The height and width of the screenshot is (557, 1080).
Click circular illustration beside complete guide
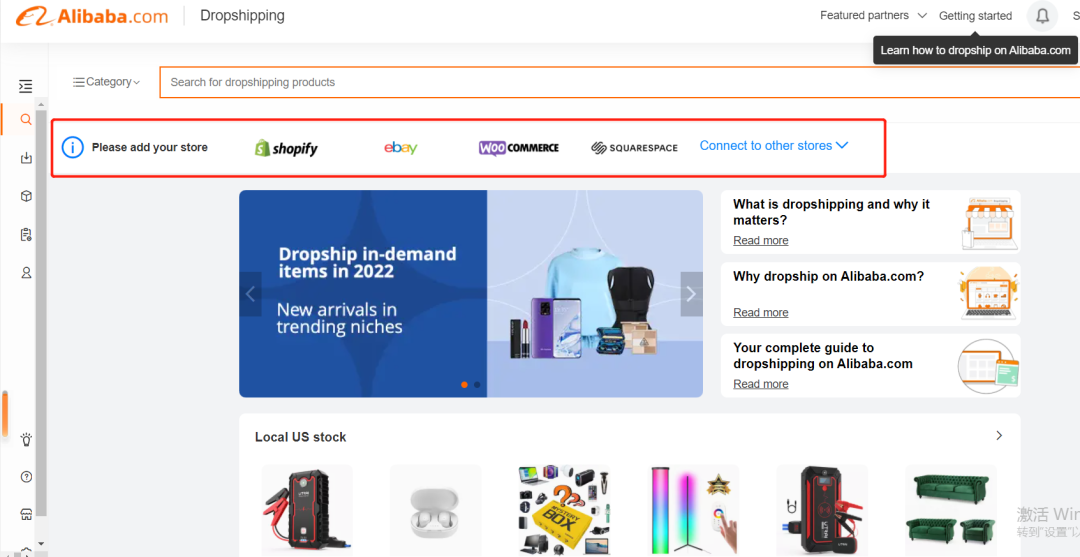[x=988, y=366]
